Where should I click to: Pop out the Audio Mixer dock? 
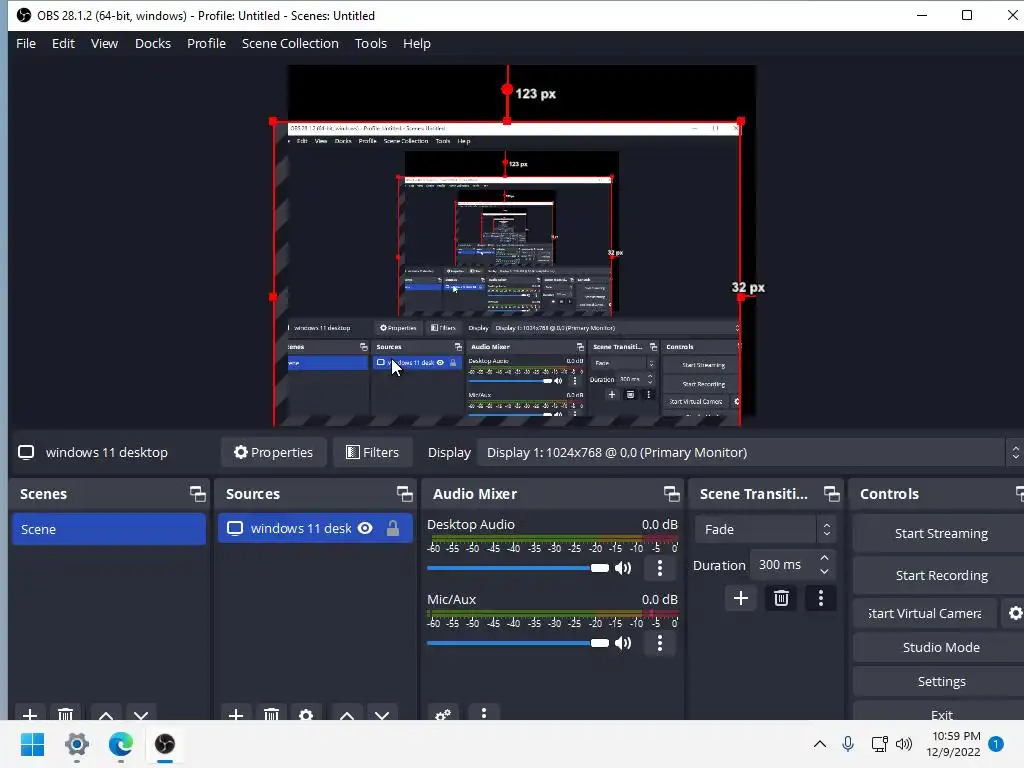671,494
